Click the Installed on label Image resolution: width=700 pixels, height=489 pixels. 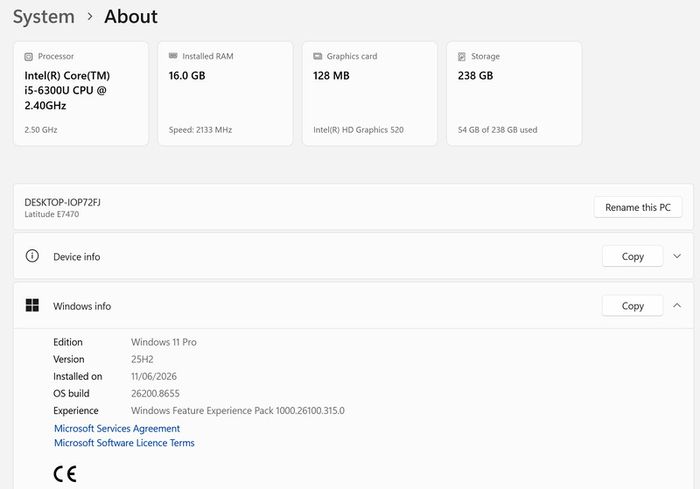coord(78,376)
